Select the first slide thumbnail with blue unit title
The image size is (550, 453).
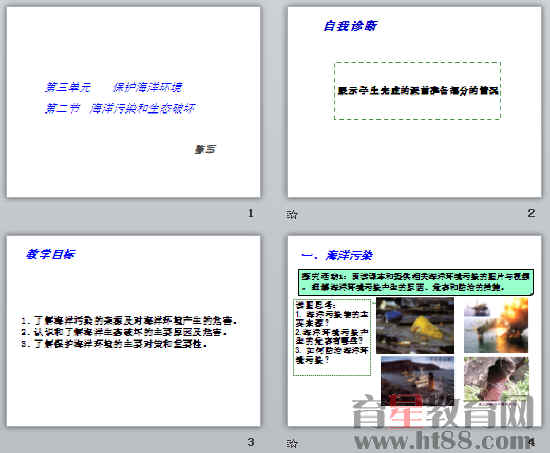click(134, 102)
